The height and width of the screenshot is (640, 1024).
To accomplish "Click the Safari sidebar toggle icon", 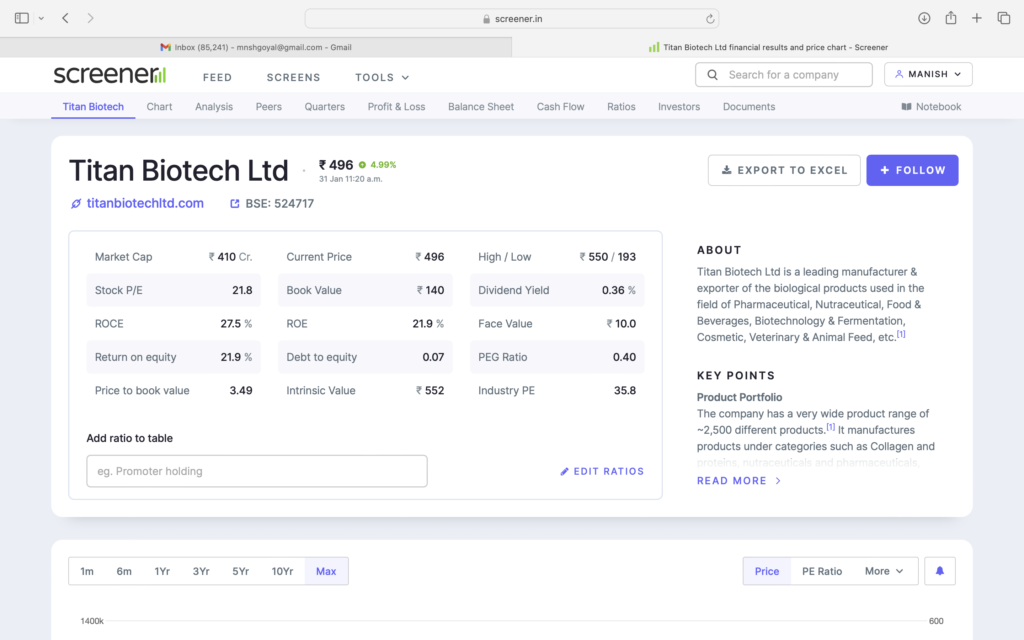I will pyautogui.click(x=22, y=18).
